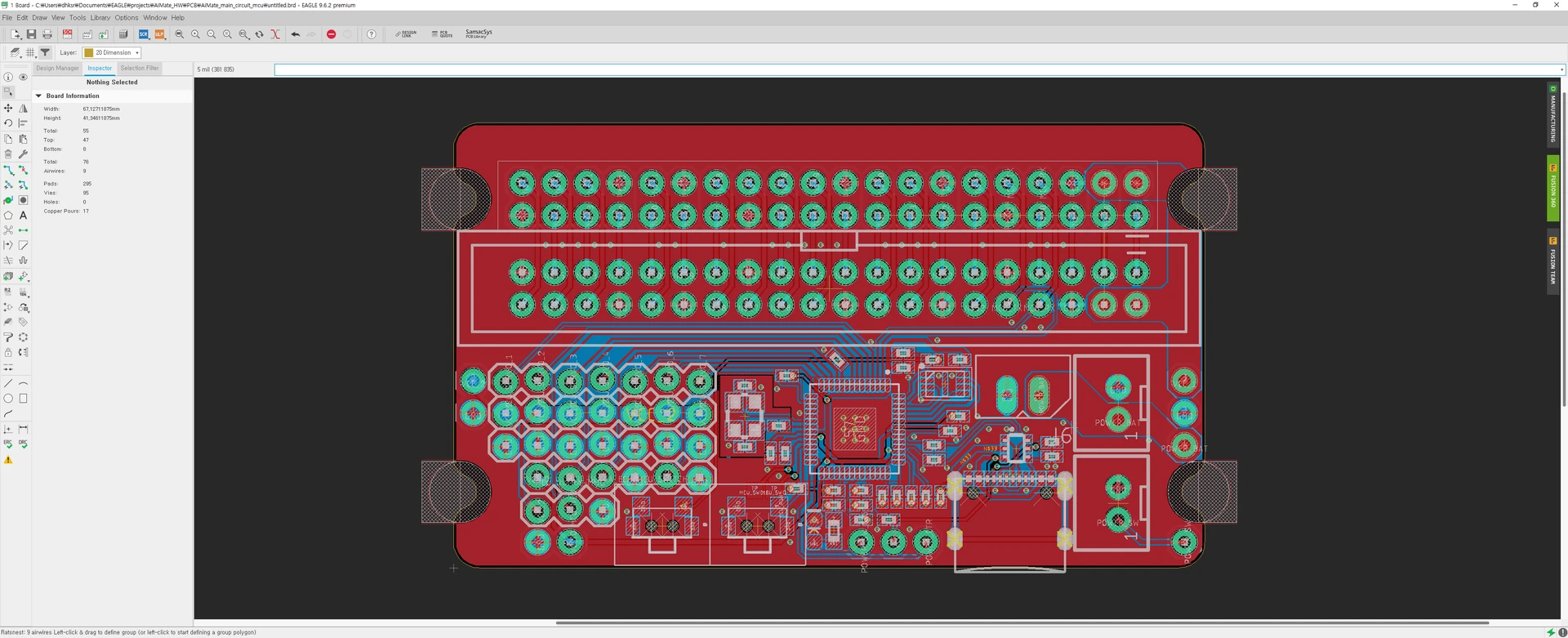Select the Text tool
Screen dimensions: 1568x638
coord(23,216)
